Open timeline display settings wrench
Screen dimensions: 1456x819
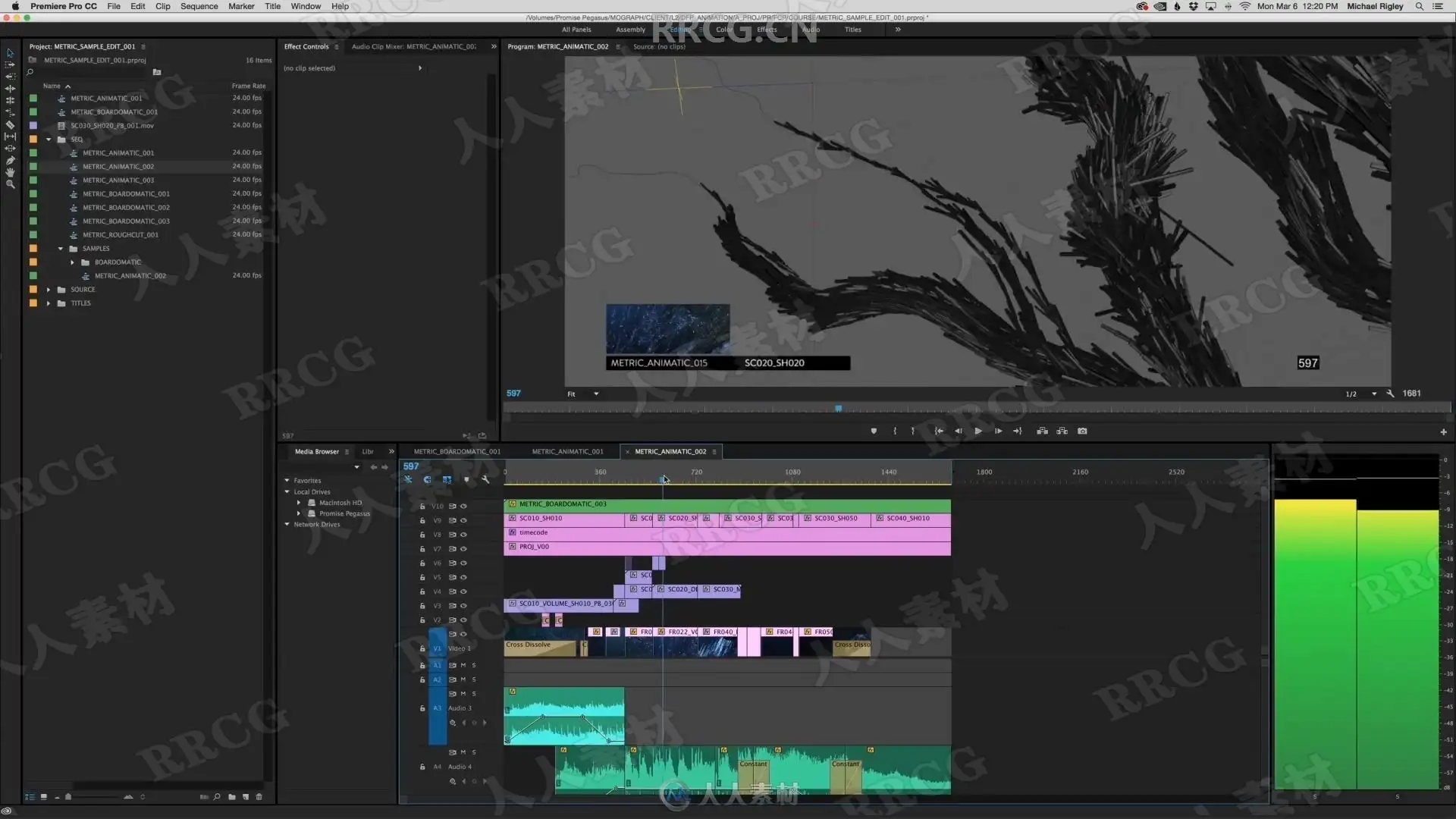[485, 479]
